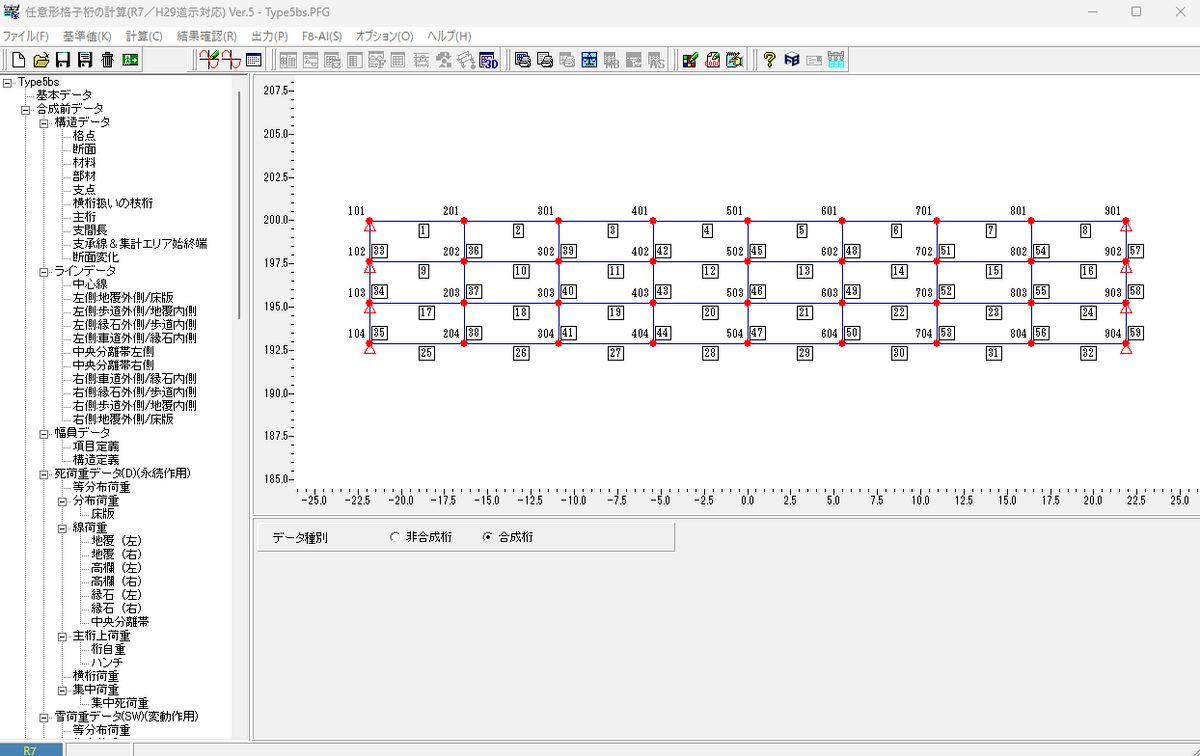Click the first printer output icon
Viewport: 1200px width, 756px height.
tap(523, 60)
